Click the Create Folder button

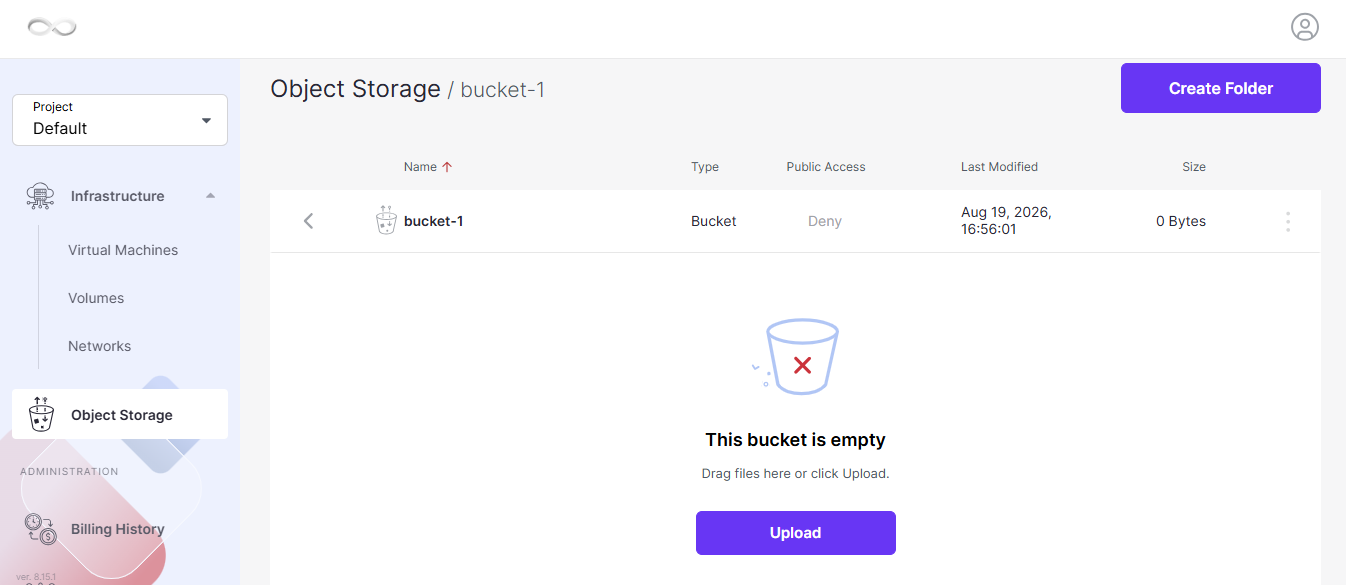point(1221,88)
